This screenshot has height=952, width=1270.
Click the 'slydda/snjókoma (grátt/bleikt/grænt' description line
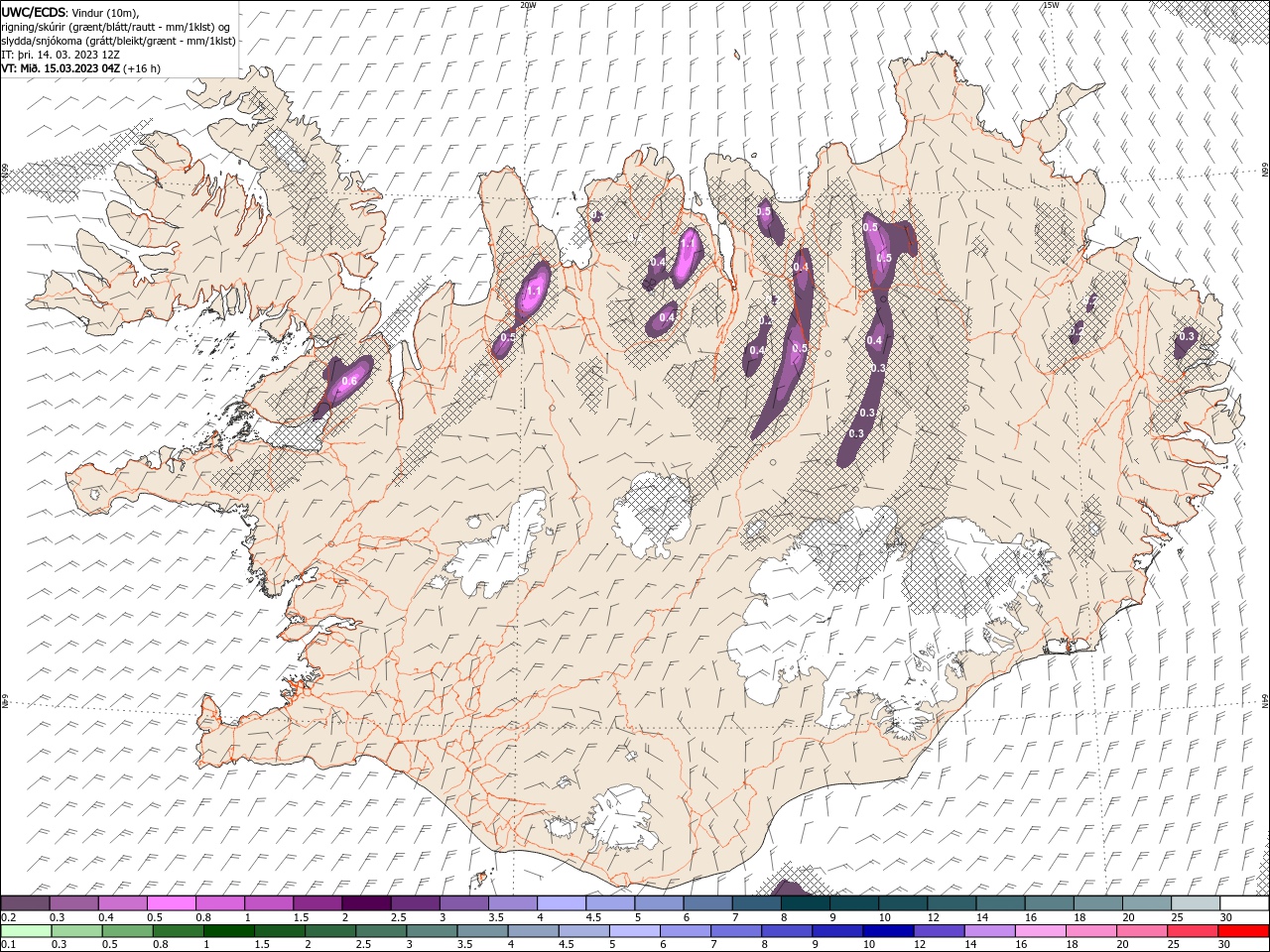point(118,41)
